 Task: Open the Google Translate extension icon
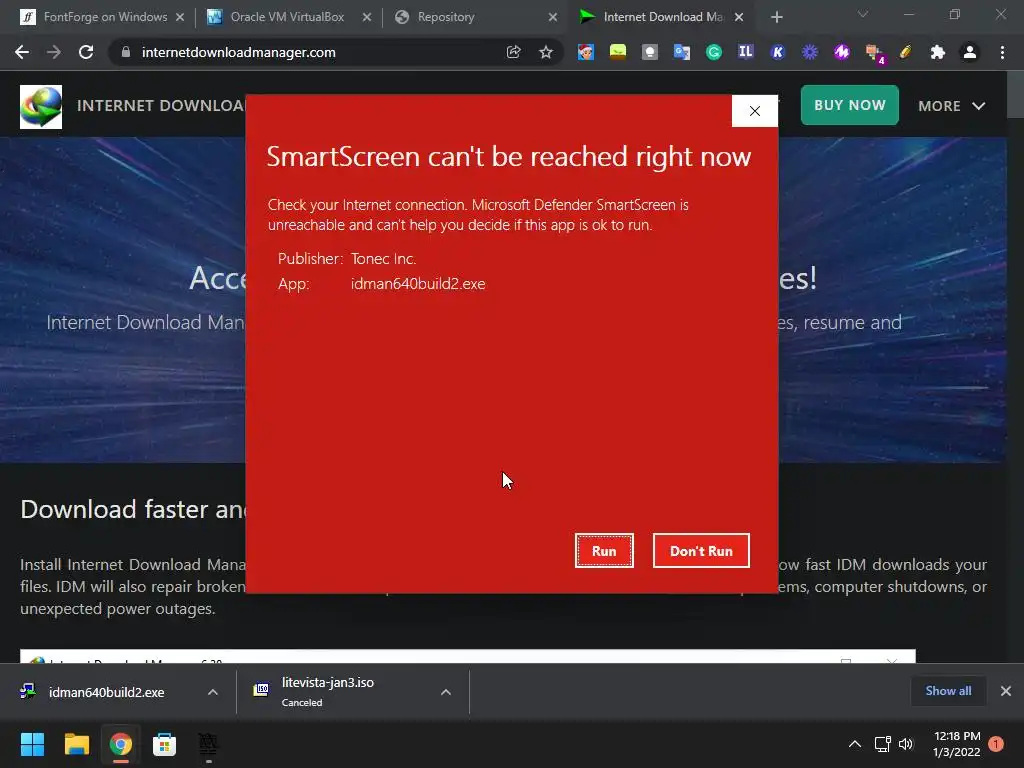click(x=682, y=52)
